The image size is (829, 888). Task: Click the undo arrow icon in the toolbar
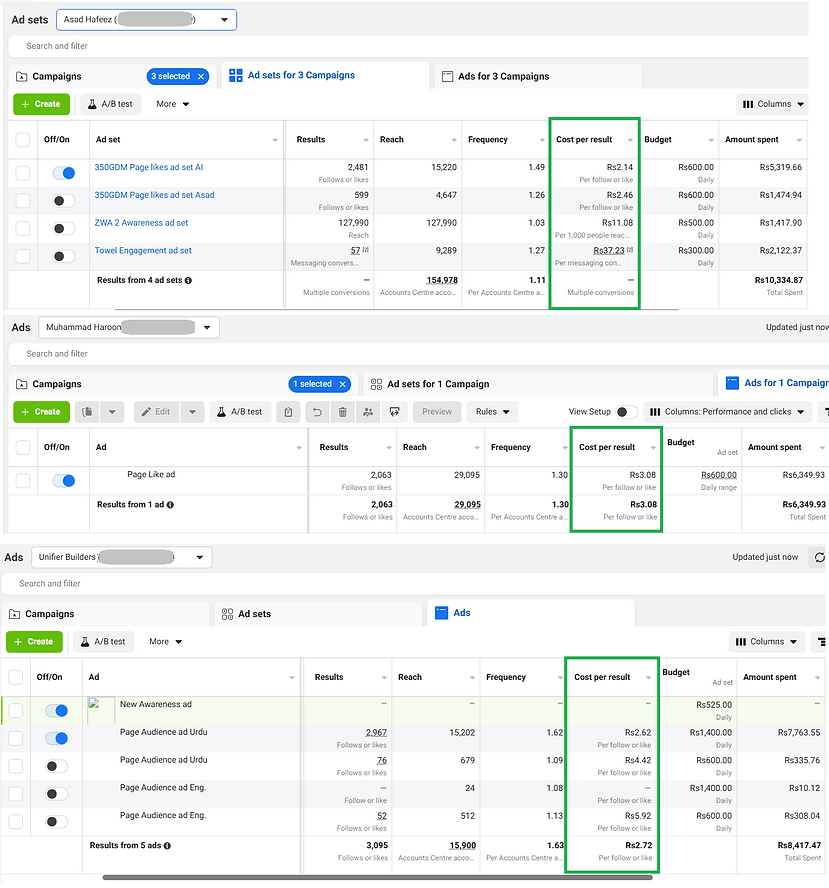[317, 412]
